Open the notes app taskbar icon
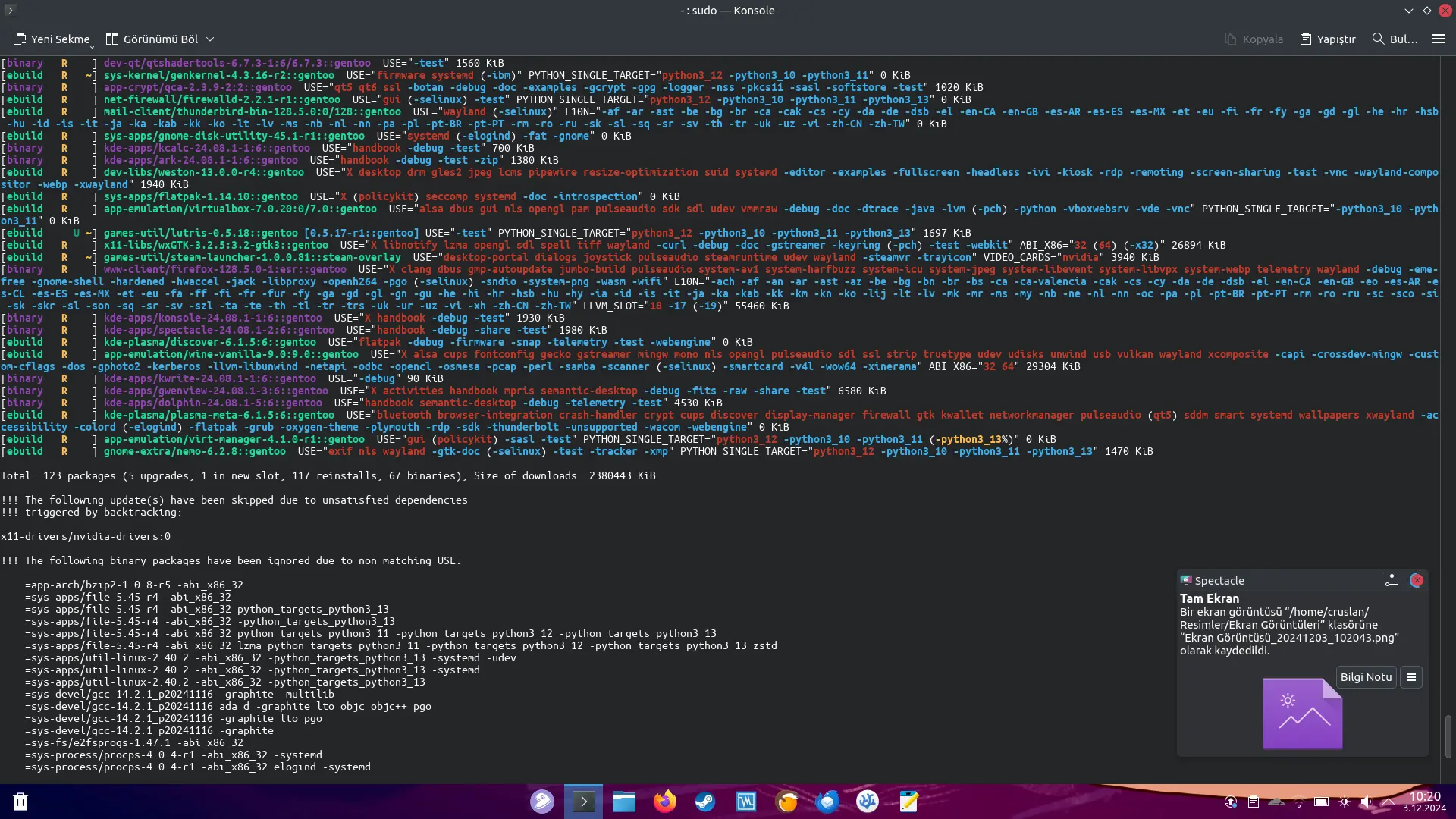 [x=908, y=802]
